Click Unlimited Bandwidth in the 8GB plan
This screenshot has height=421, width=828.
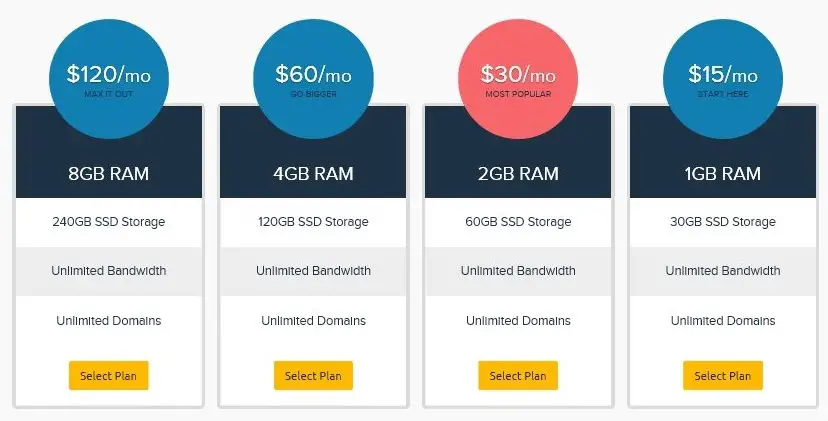click(x=109, y=271)
